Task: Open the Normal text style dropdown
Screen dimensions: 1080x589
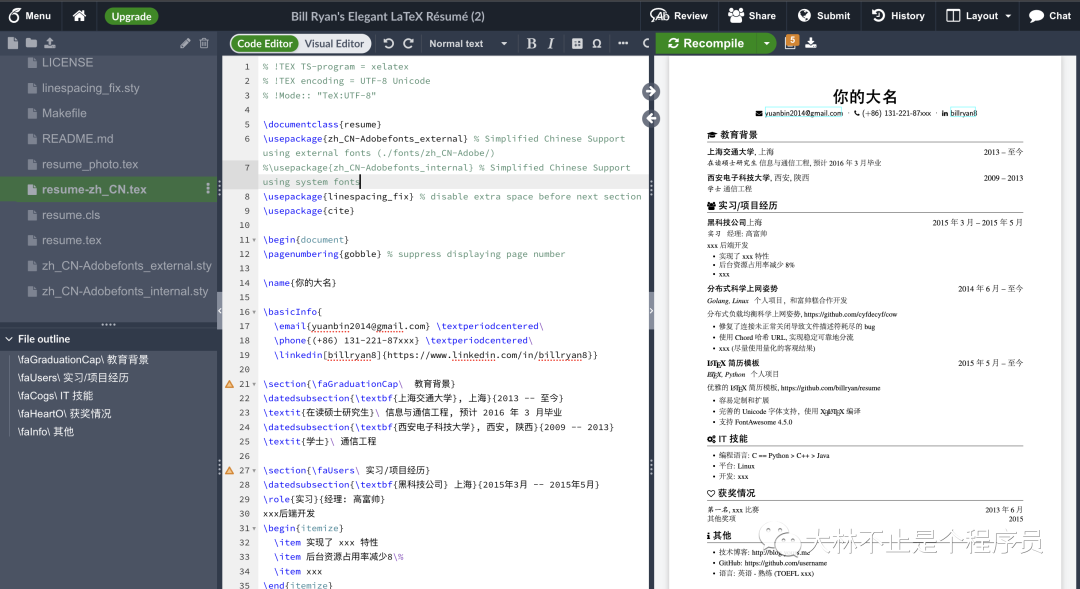Action: [463, 43]
